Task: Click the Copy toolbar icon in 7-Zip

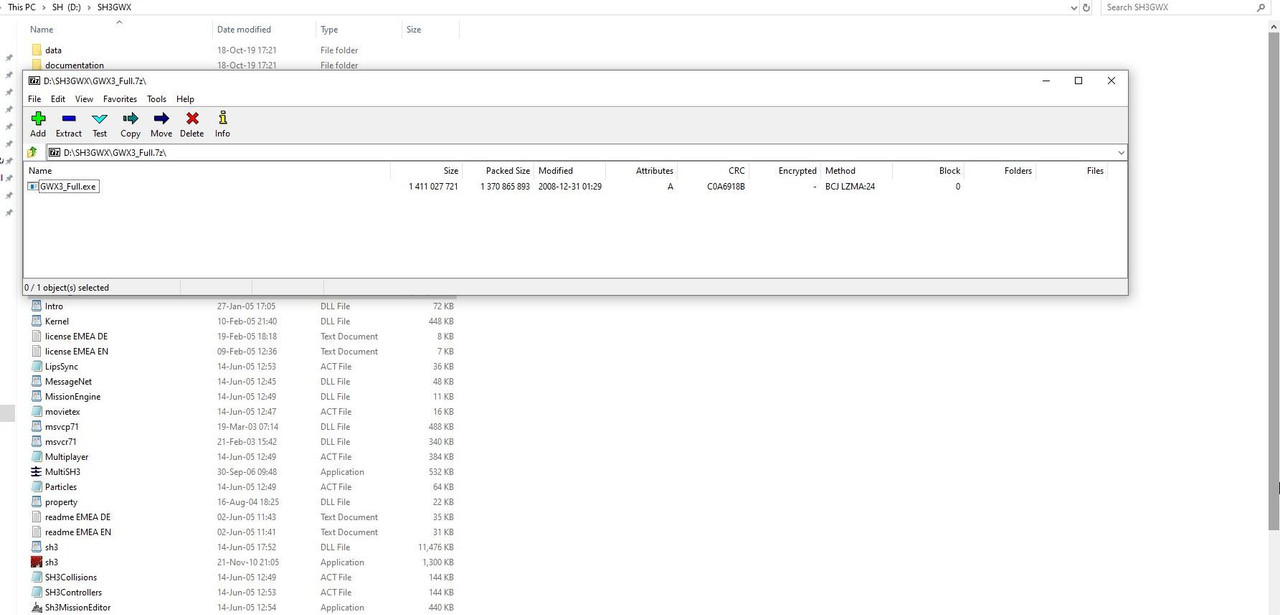Action: point(130,118)
